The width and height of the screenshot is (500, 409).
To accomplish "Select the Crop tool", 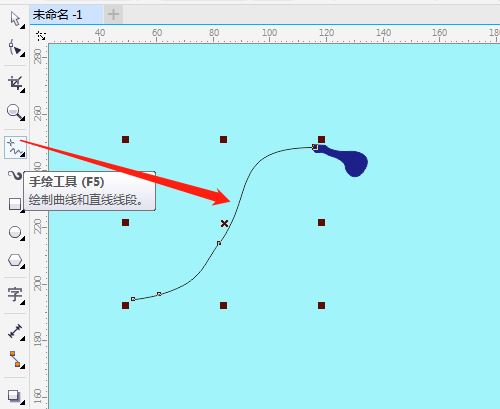I will coord(15,83).
